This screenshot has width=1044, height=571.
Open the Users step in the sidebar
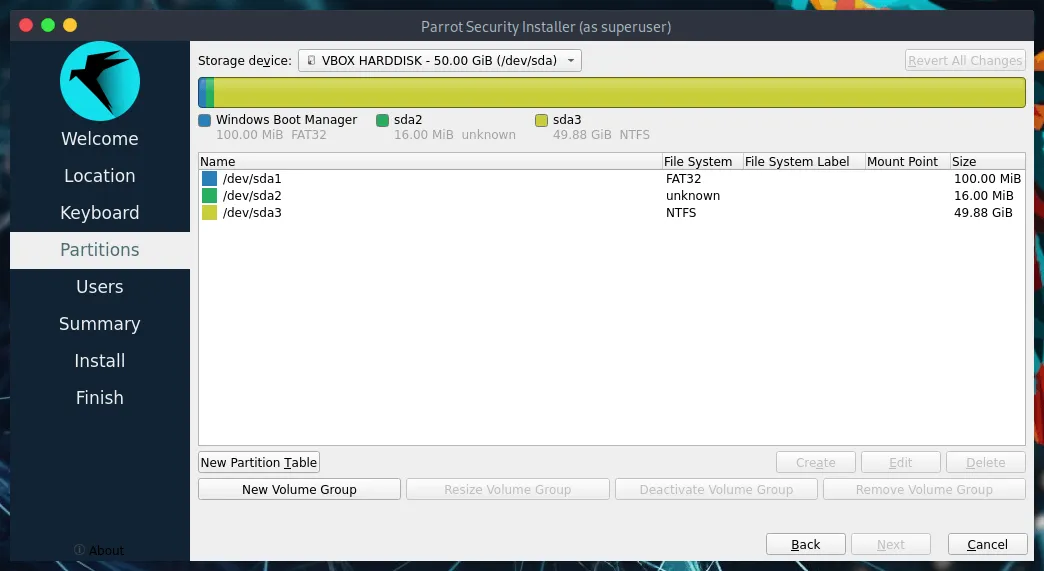(100, 287)
